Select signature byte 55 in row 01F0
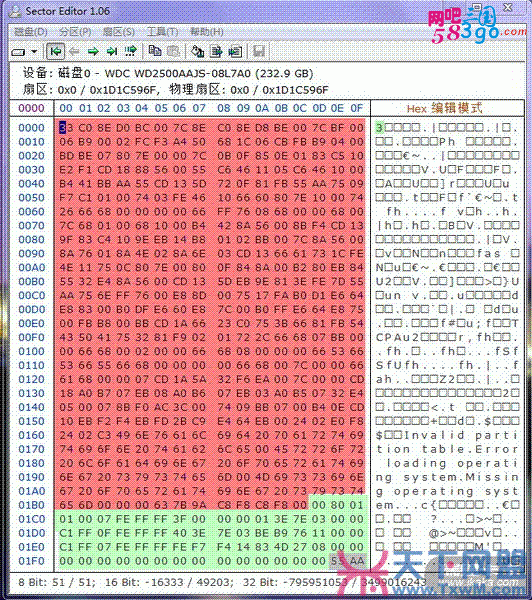The image size is (532, 600). click(337, 561)
